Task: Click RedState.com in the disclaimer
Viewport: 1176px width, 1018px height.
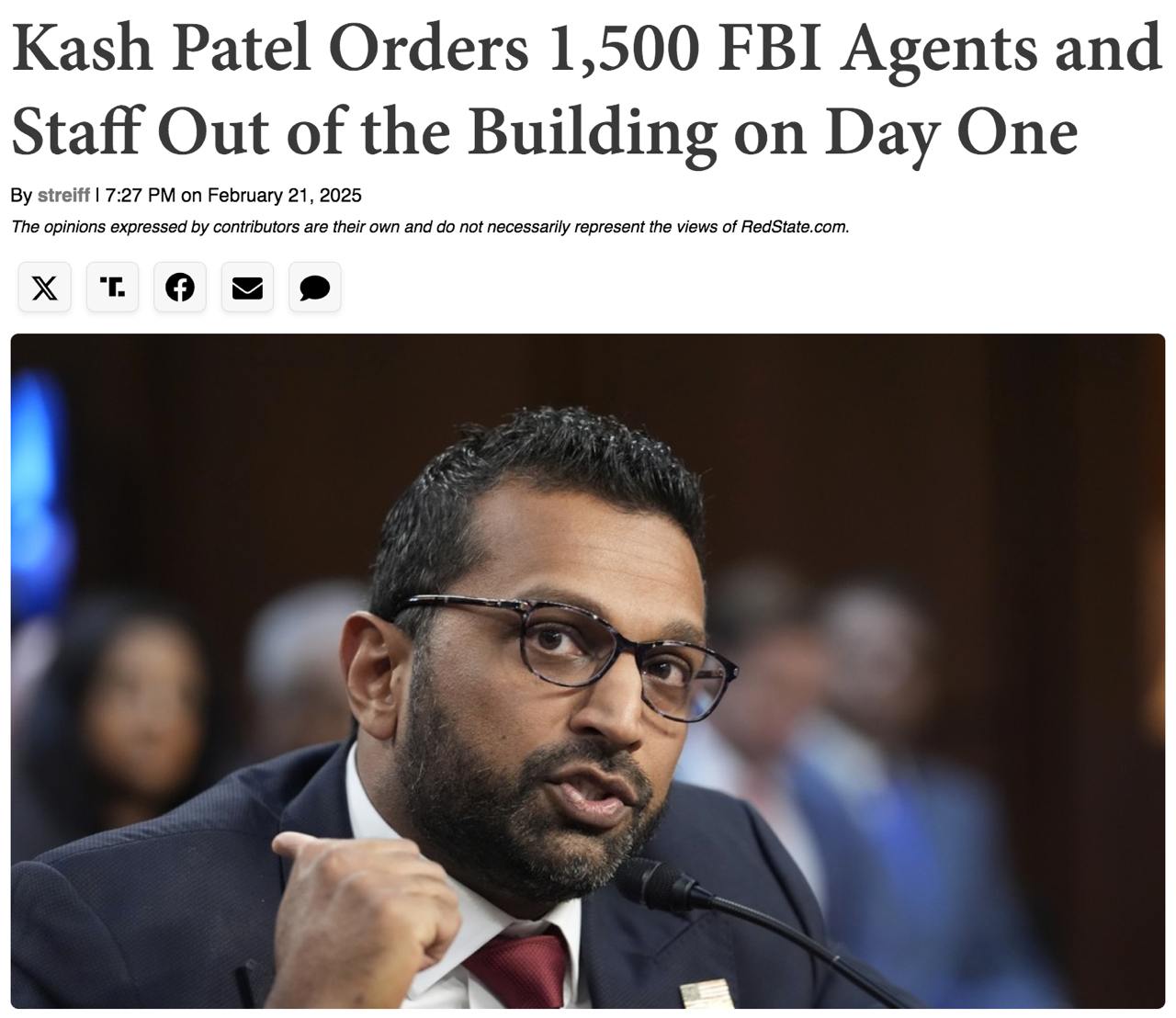Action: pyautogui.click(x=793, y=227)
